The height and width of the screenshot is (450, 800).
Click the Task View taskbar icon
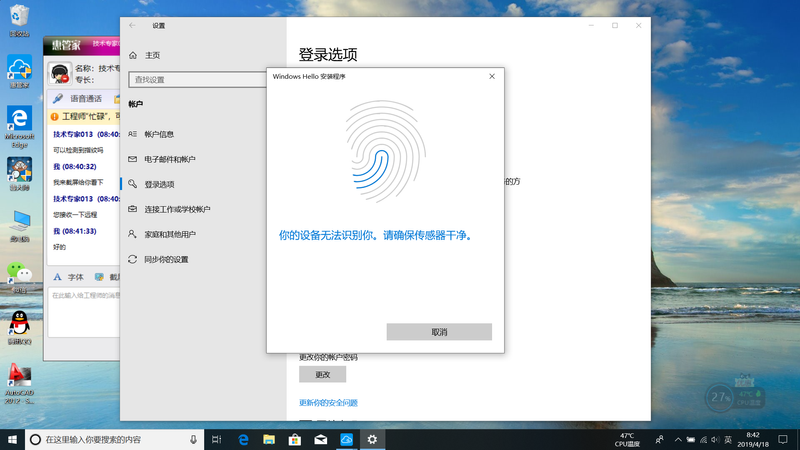[217, 439]
